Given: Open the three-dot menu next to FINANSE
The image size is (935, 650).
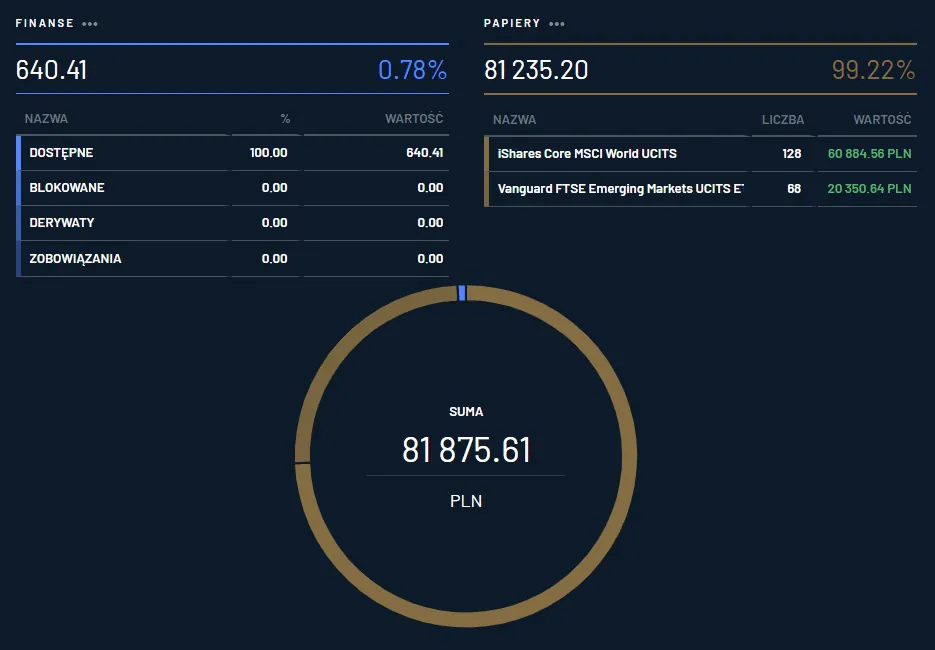Looking at the screenshot, I should click(90, 24).
